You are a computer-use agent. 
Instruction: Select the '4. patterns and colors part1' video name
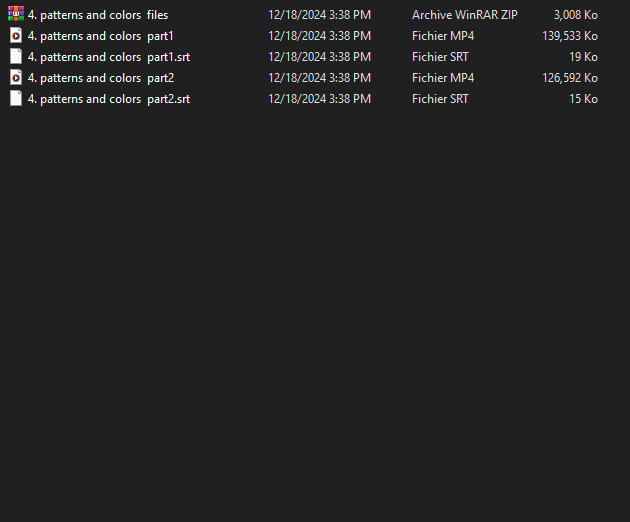coord(100,36)
